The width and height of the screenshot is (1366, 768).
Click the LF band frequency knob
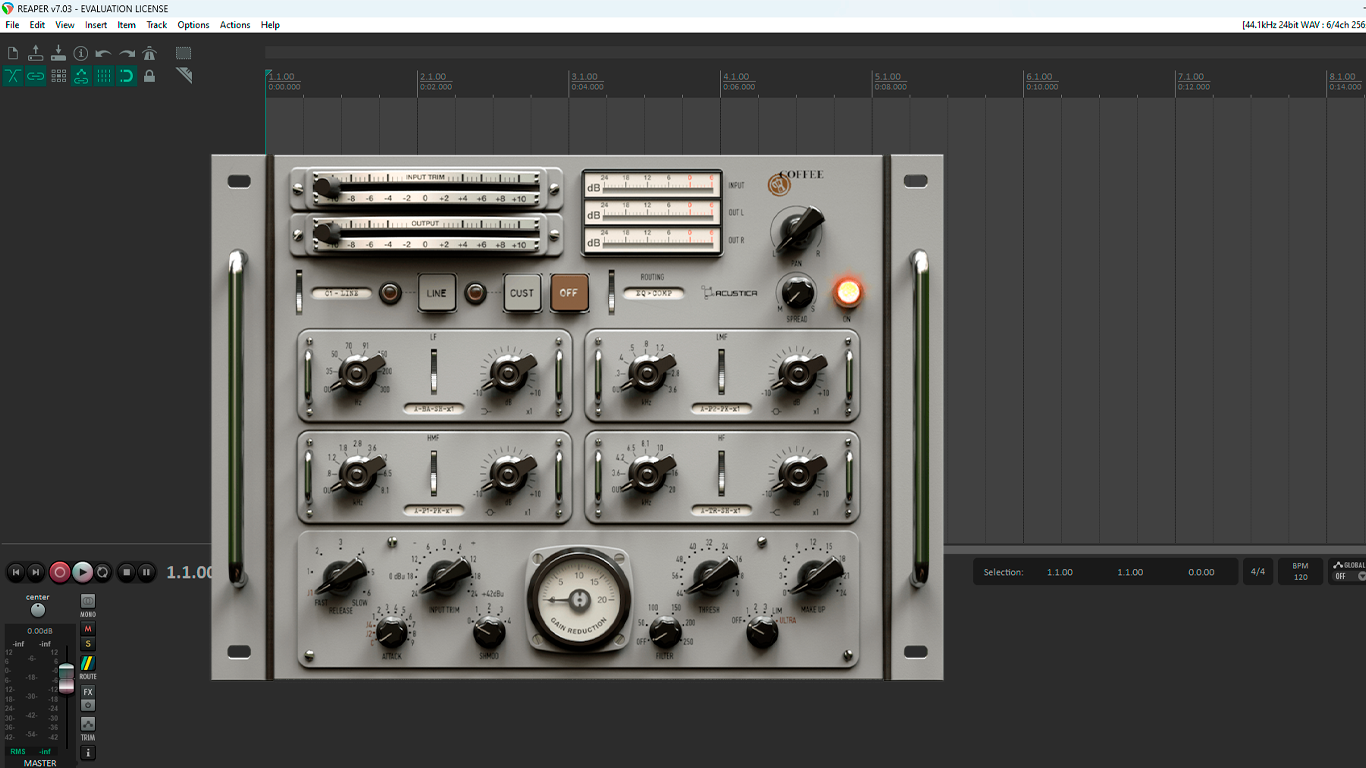click(357, 373)
